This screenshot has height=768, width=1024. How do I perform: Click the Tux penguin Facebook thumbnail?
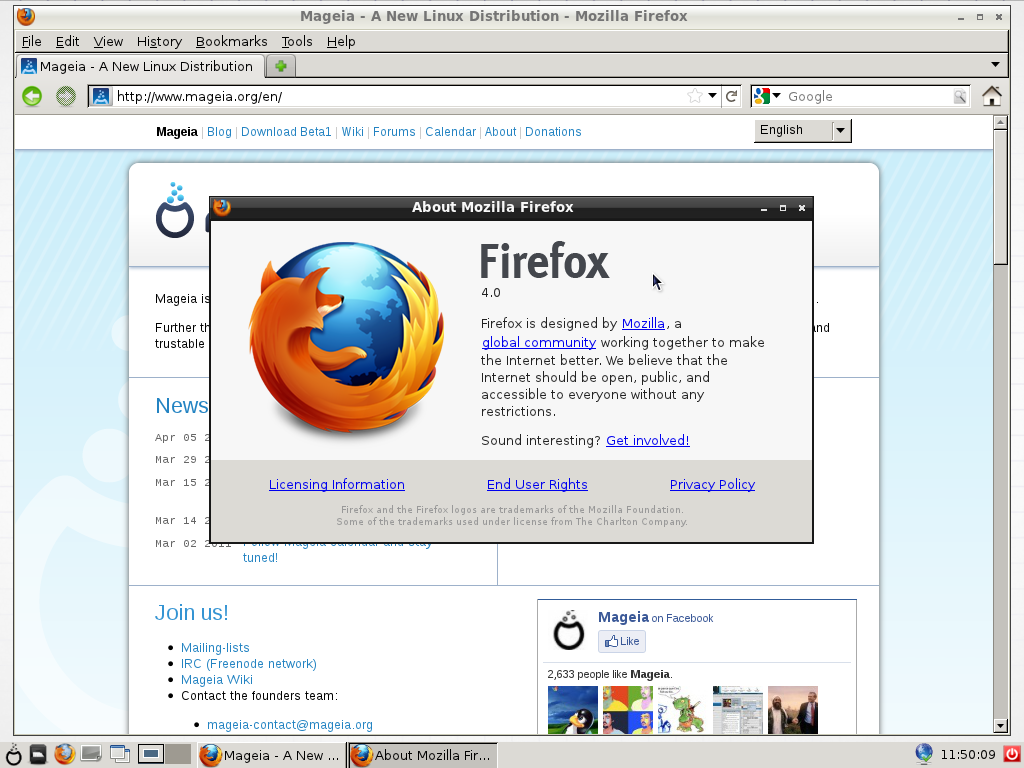(573, 710)
